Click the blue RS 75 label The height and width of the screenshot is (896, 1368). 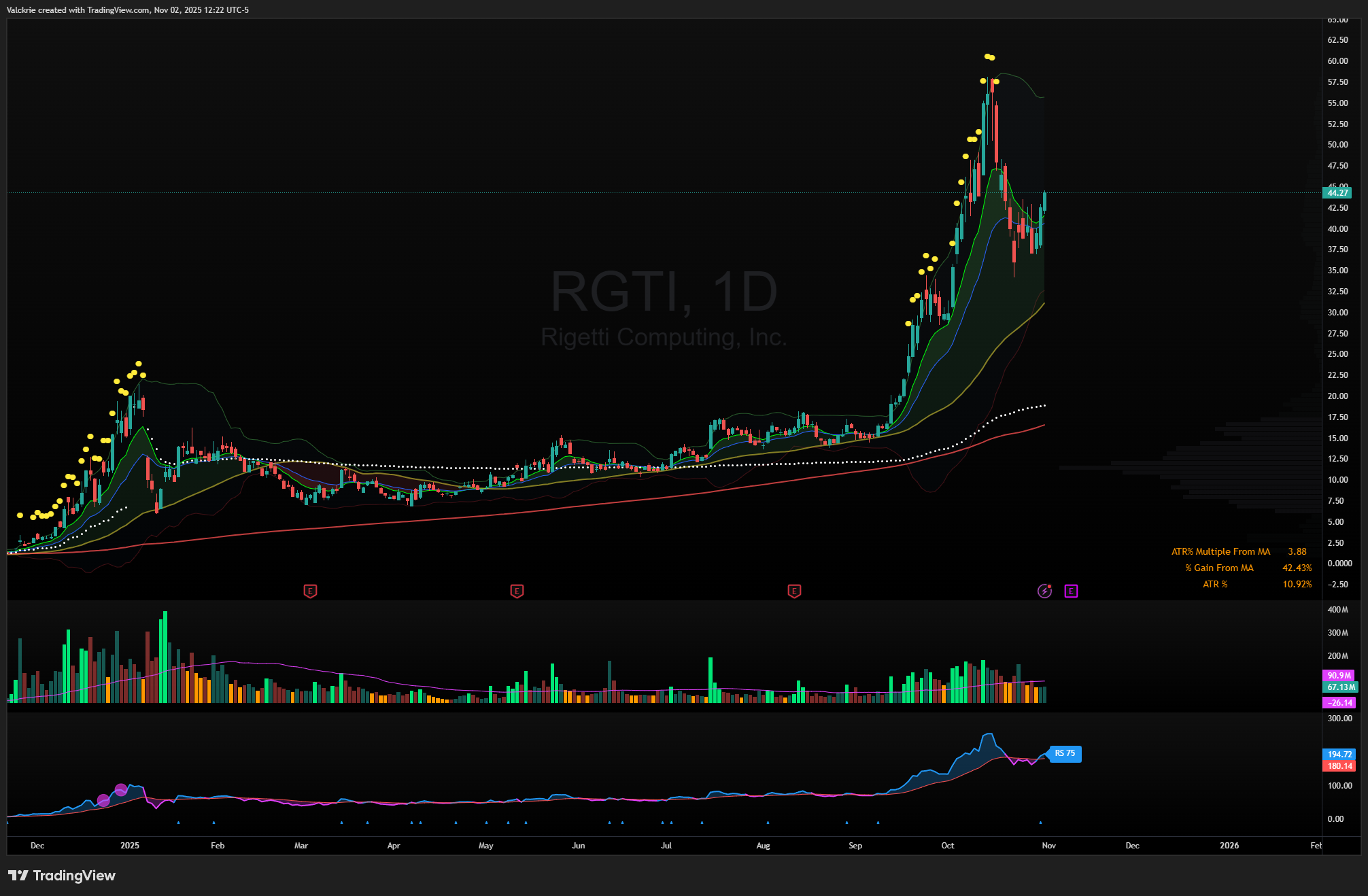tap(1065, 753)
